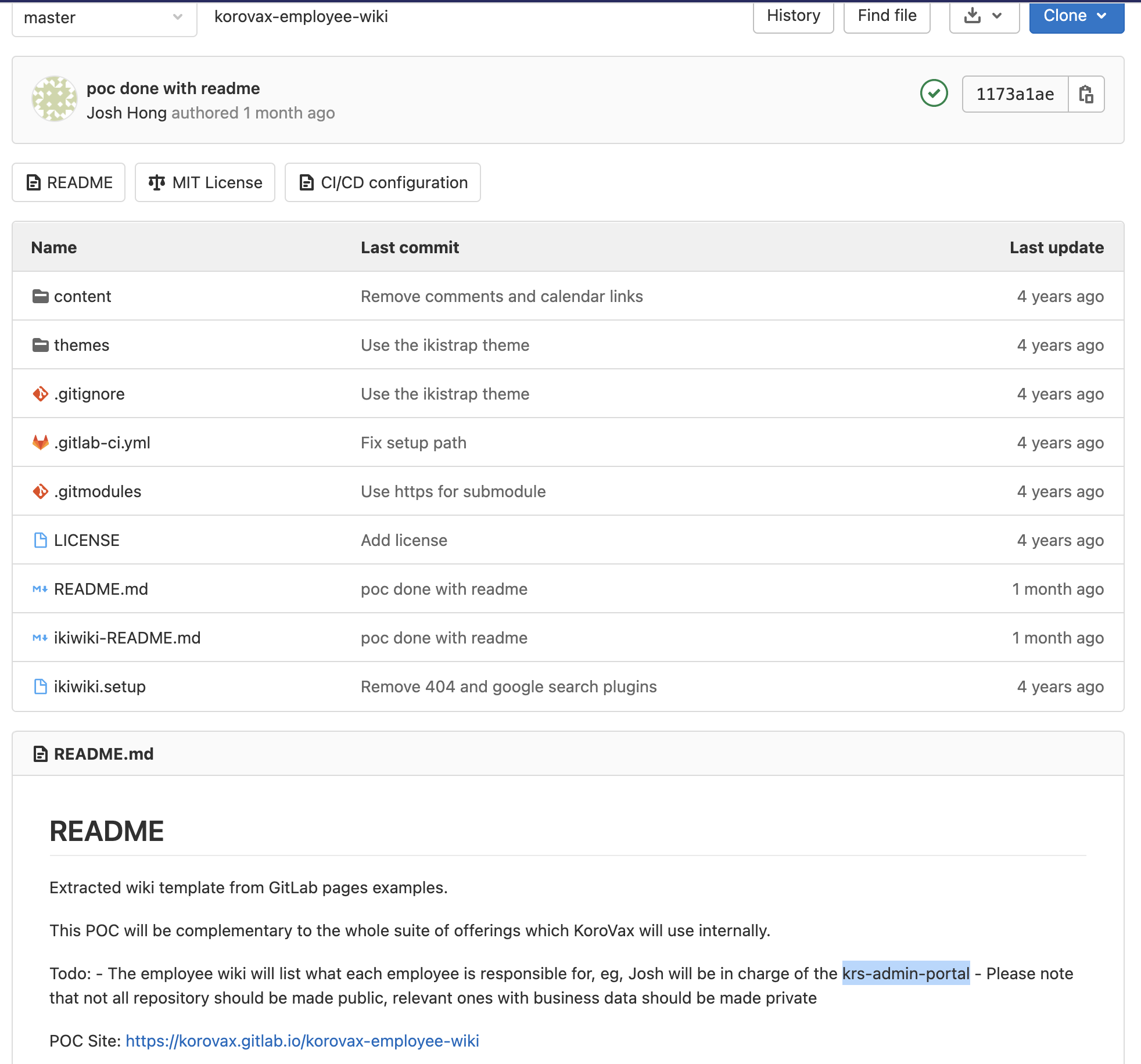
Task: Open ikiwiki-README.md row's poc done with readme commit
Action: 444,638
